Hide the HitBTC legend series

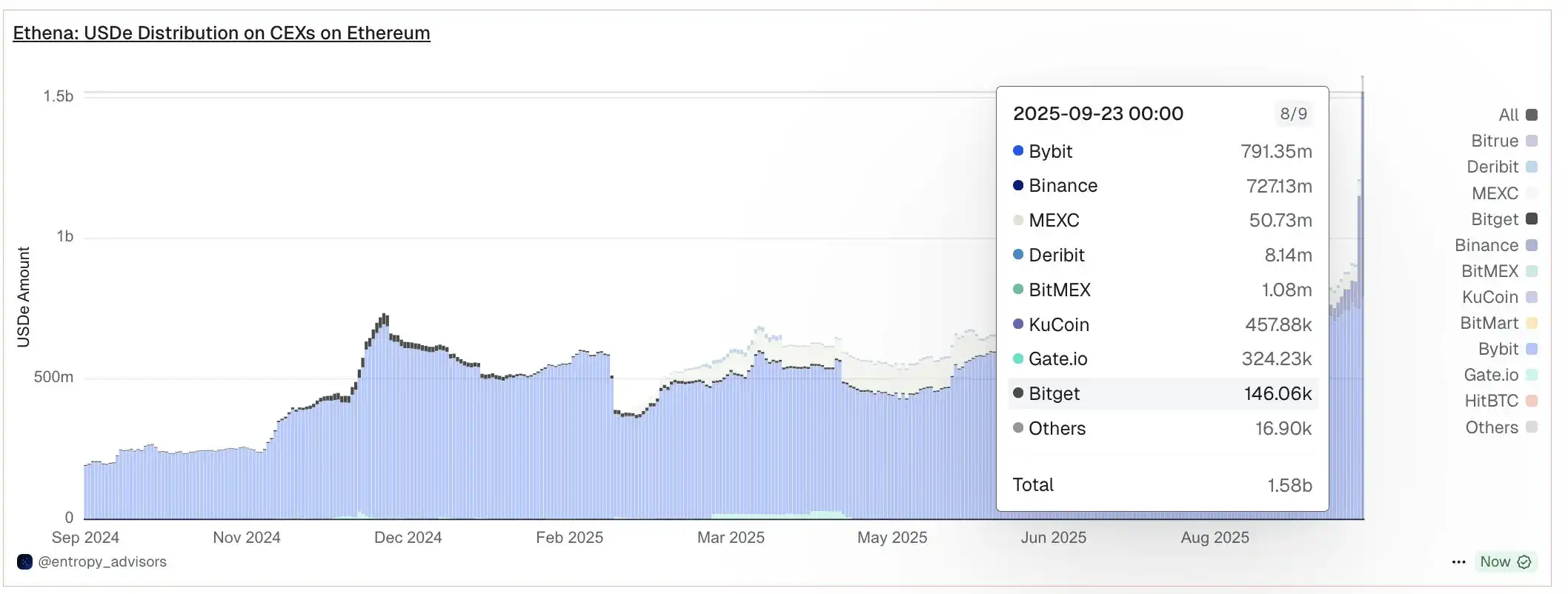[x=1501, y=401]
